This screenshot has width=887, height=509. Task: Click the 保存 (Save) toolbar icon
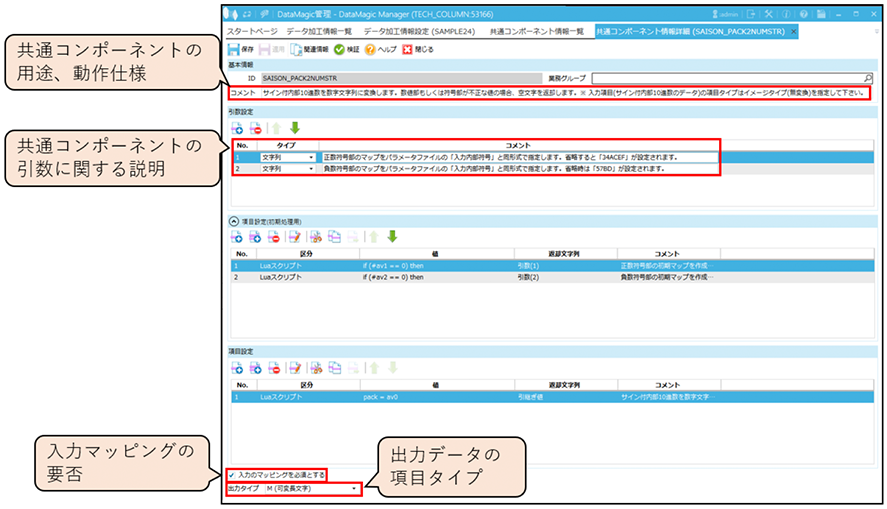point(234,48)
